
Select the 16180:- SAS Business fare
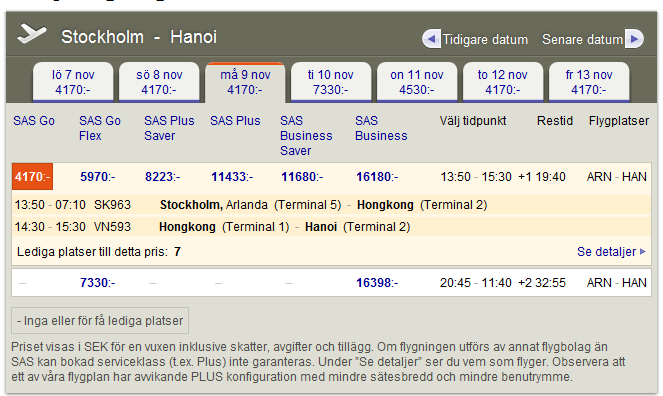[x=377, y=177]
